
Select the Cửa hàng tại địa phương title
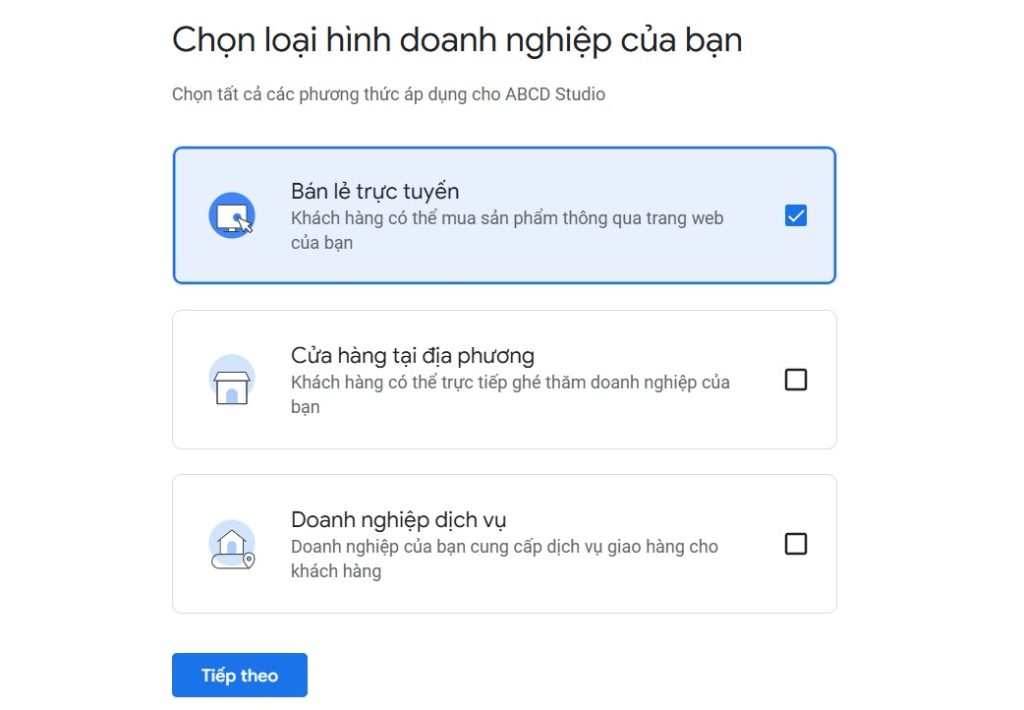point(413,355)
